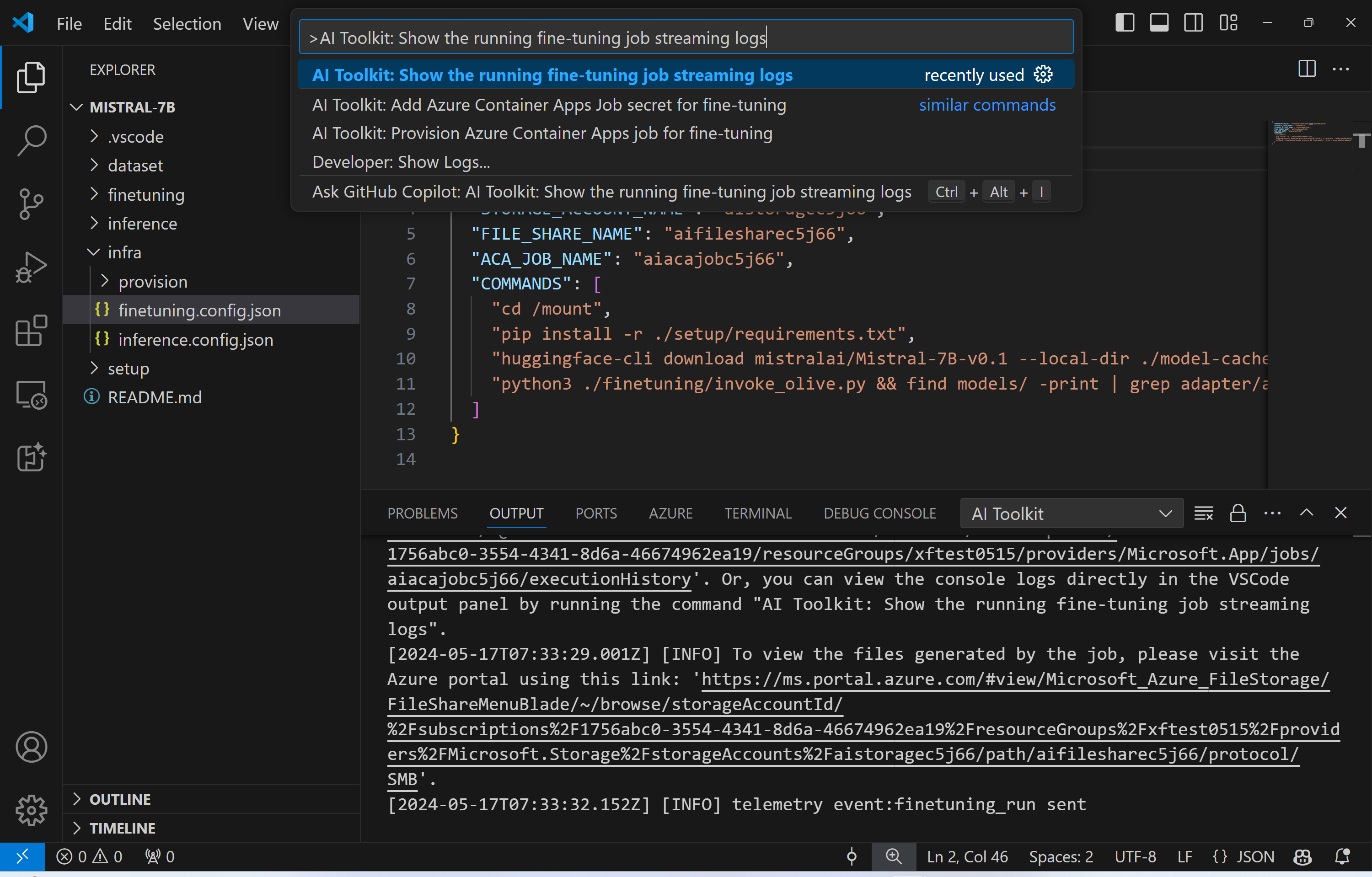Maximize the panel size with chevron up
This screenshot has height=877, width=1372.
[x=1307, y=513]
